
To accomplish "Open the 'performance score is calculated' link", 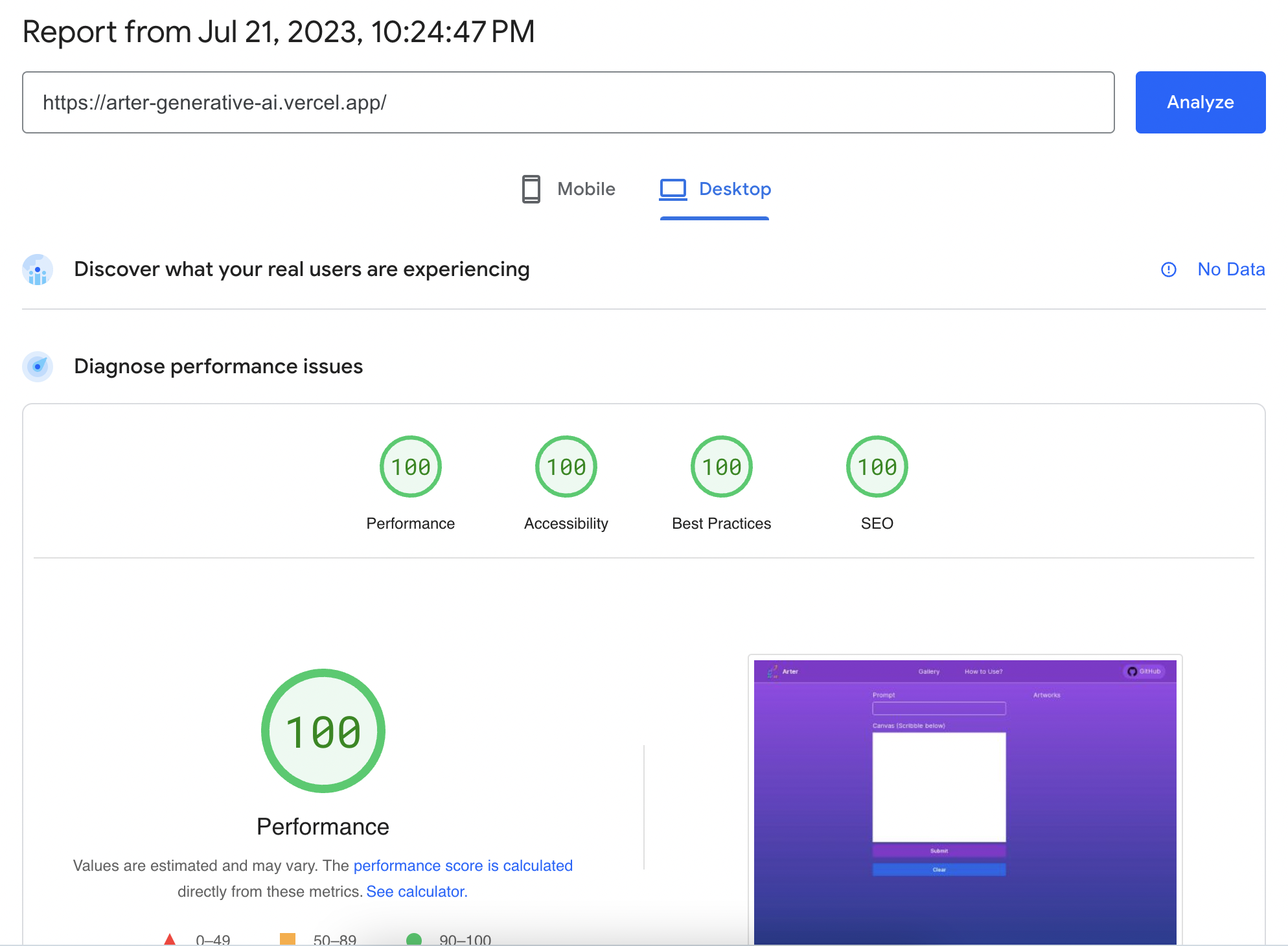I will [x=463, y=866].
